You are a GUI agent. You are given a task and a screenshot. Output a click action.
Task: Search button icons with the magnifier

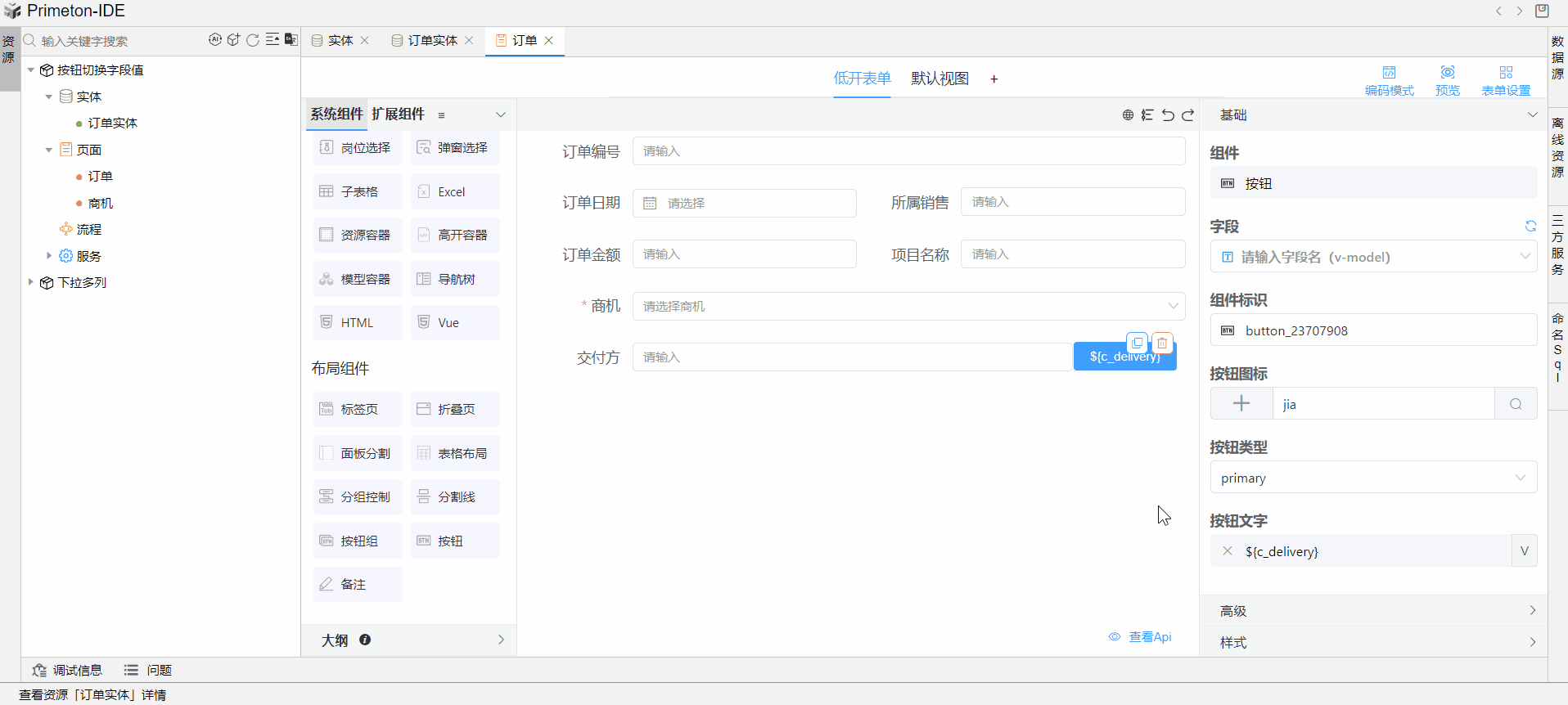[1516, 404]
